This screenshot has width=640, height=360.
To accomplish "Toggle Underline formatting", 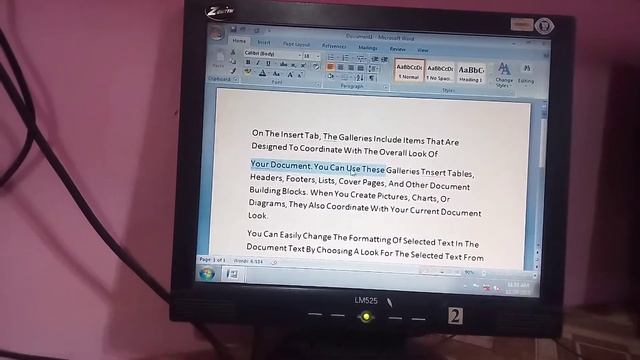I will coord(268,63).
